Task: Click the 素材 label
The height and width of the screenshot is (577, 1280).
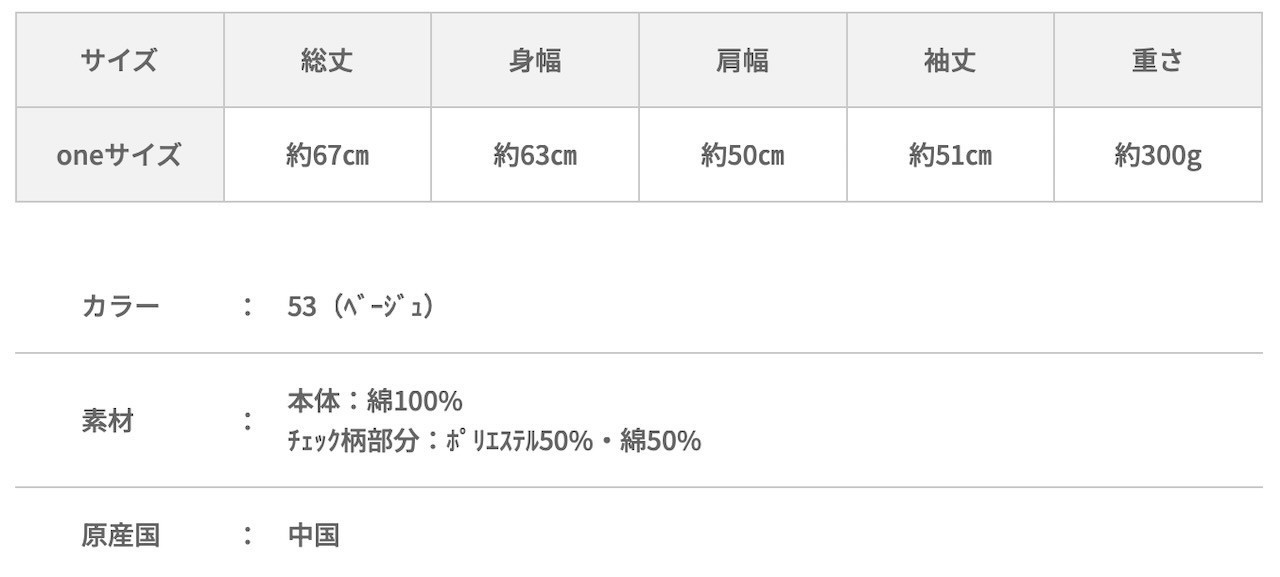Action: 107,421
